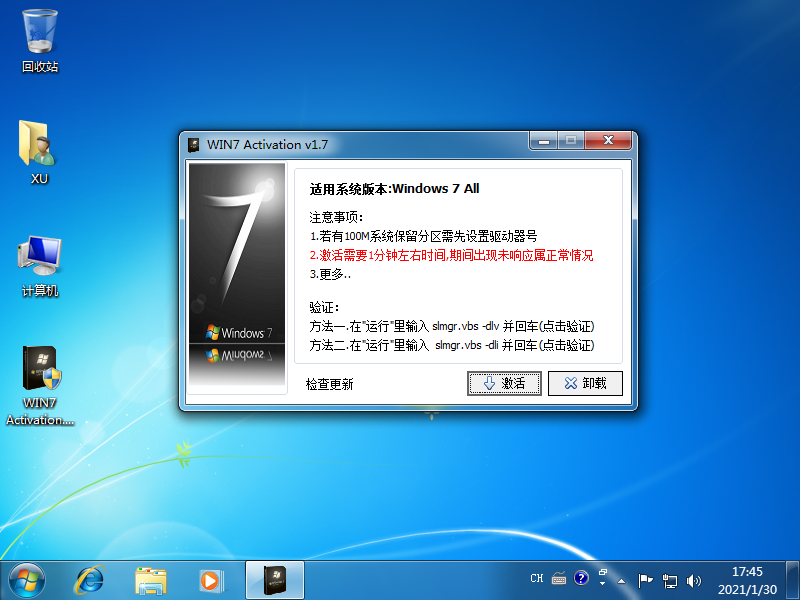This screenshot has width=800, height=600.
Task: Click the clock to open the calendar
Action: point(746,579)
